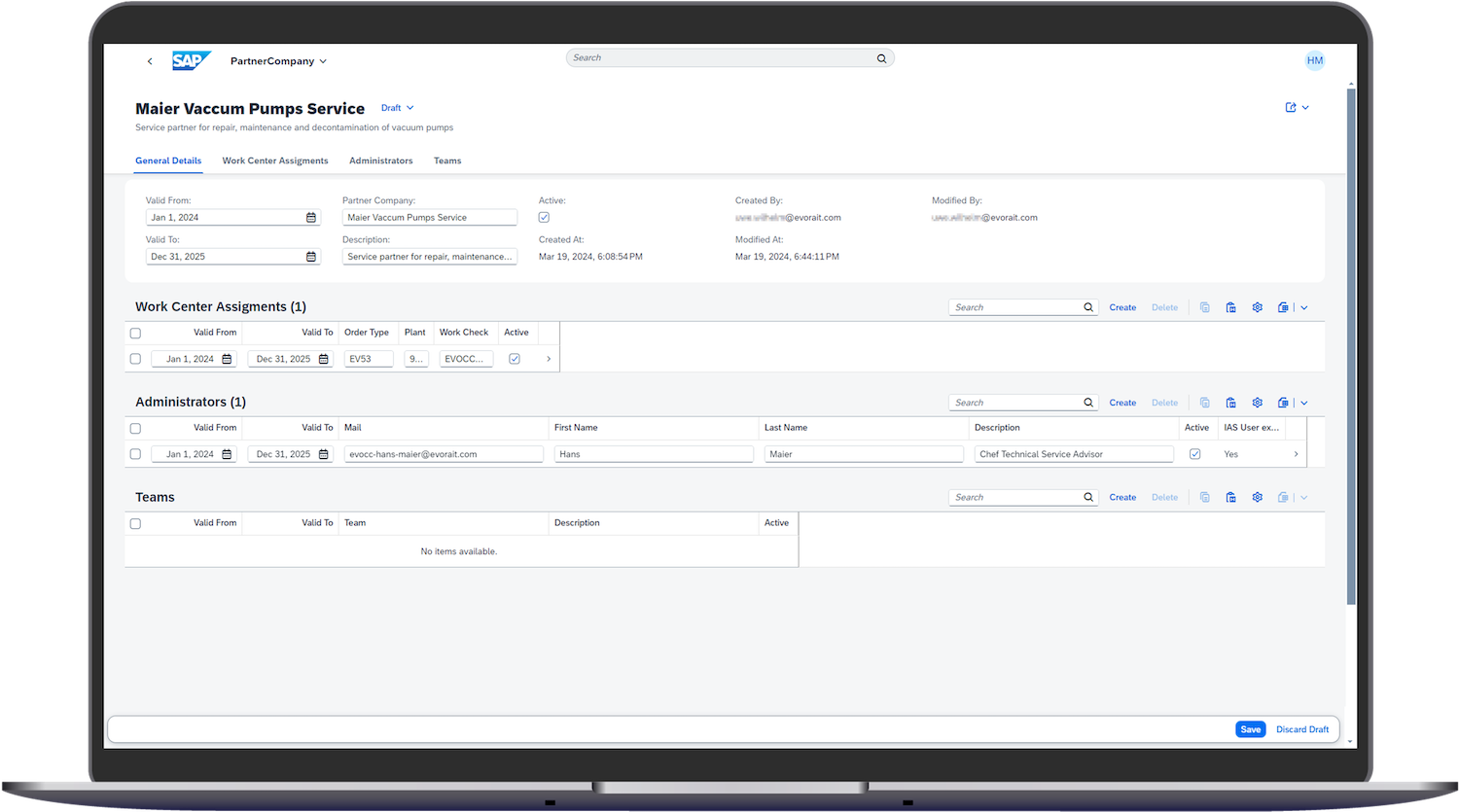Click Create in the Teams section
This screenshot has width=1459, height=812.
point(1122,497)
